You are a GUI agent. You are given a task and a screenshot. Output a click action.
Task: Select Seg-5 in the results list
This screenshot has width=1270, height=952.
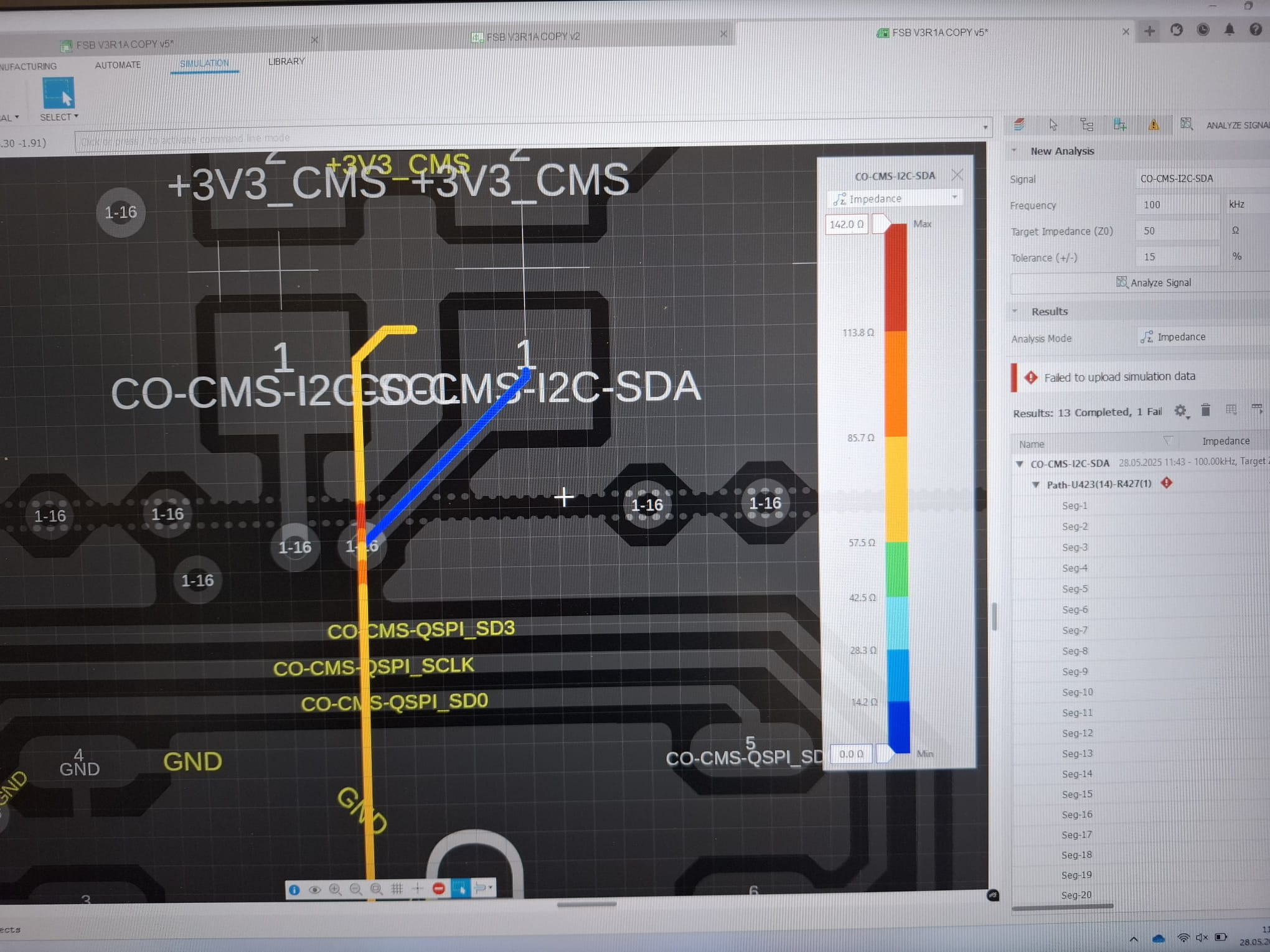point(1075,589)
